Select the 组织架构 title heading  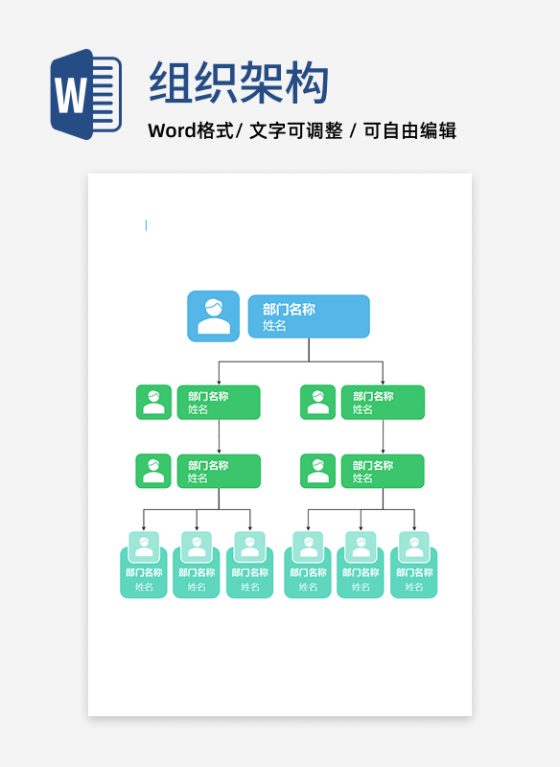239,83
